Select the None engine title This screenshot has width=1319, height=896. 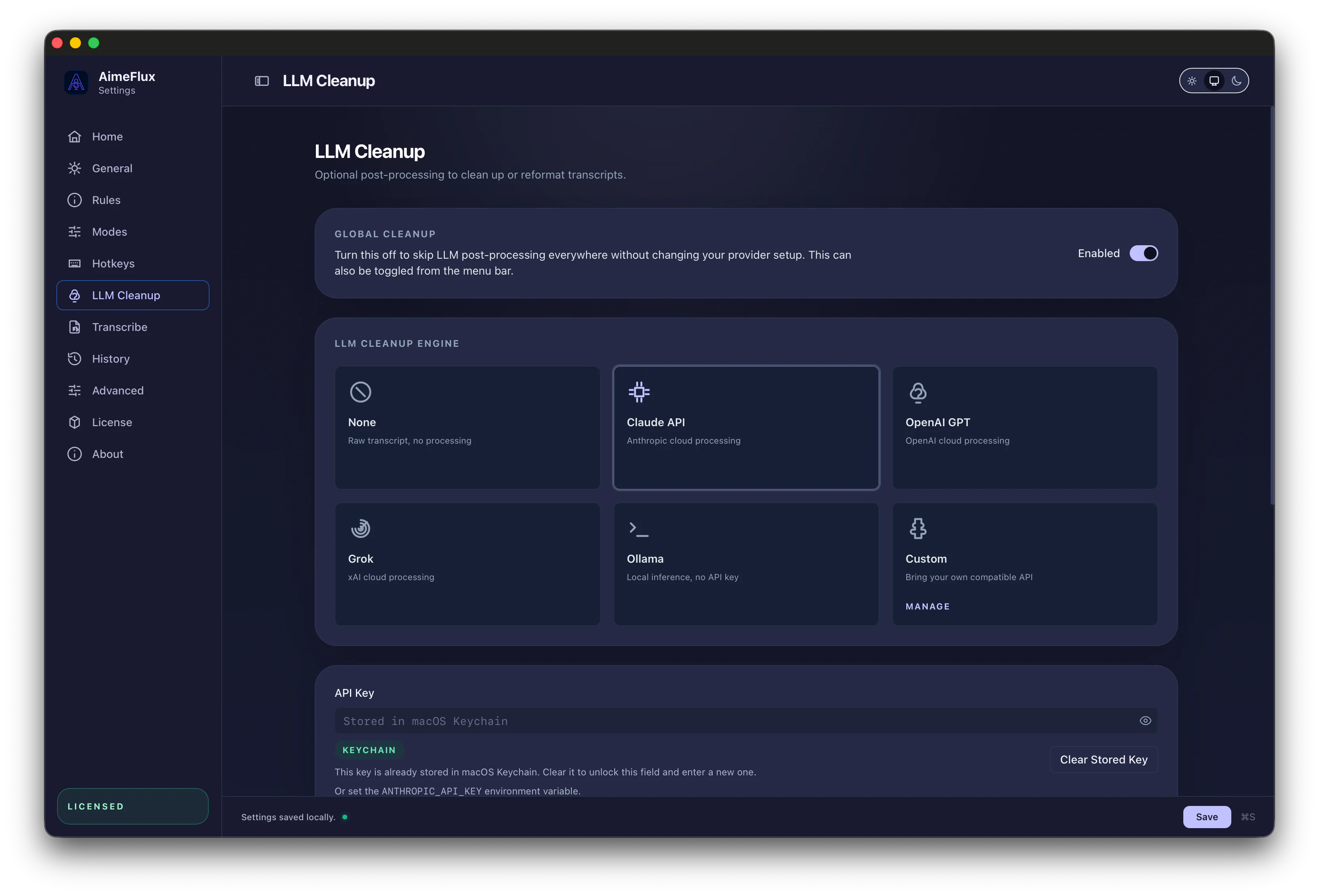[x=361, y=423]
